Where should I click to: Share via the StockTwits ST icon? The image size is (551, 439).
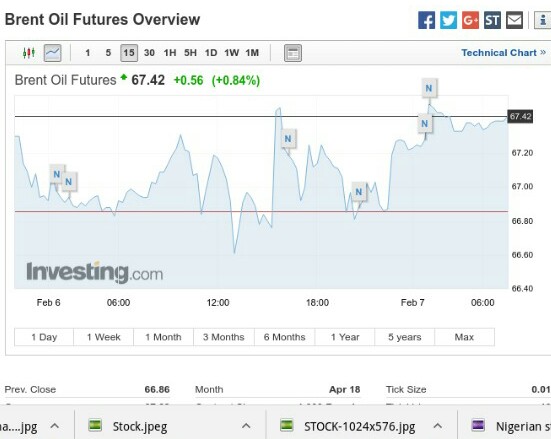pyautogui.click(x=492, y=20)
